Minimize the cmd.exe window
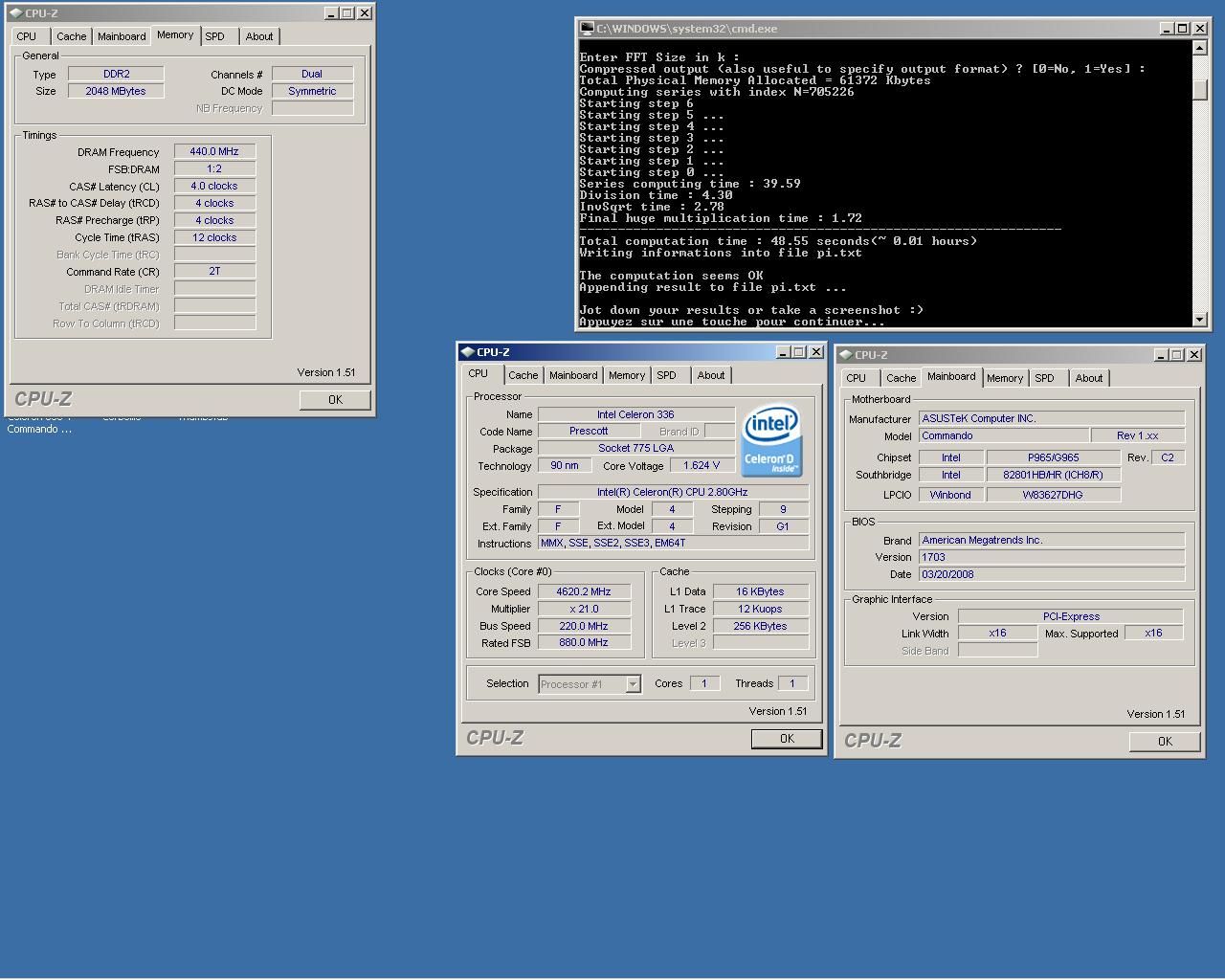The image size is (1225, 980). [x=1167, y=29]
